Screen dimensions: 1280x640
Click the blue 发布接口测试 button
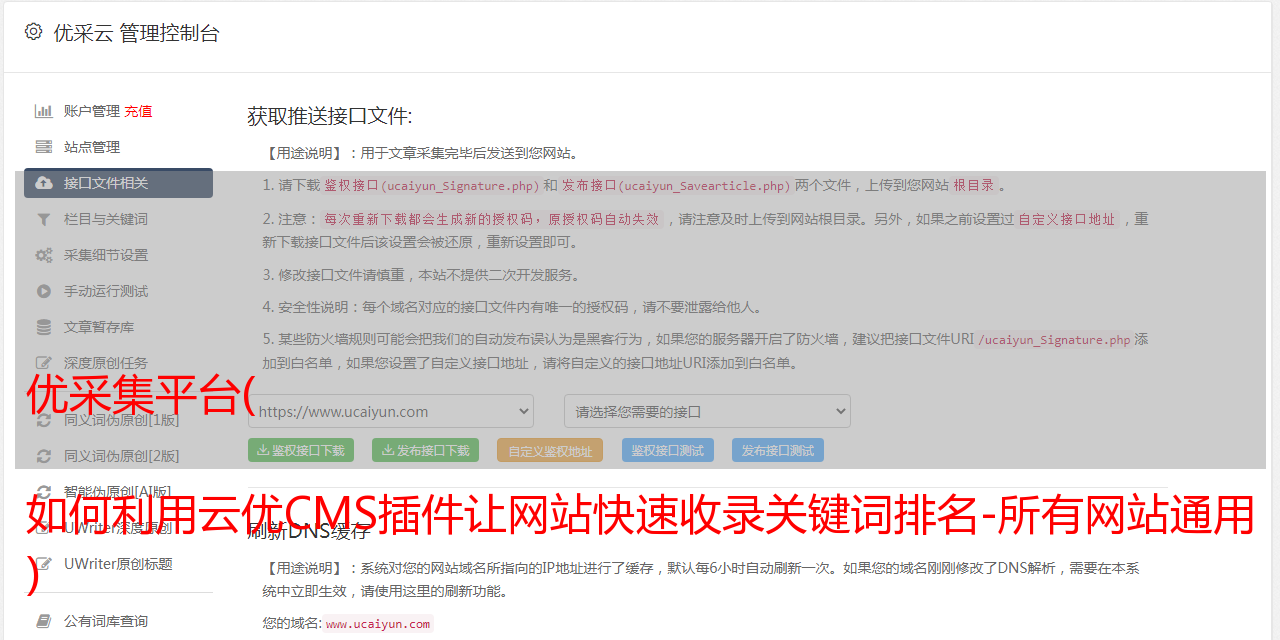[x=778, y=450]
